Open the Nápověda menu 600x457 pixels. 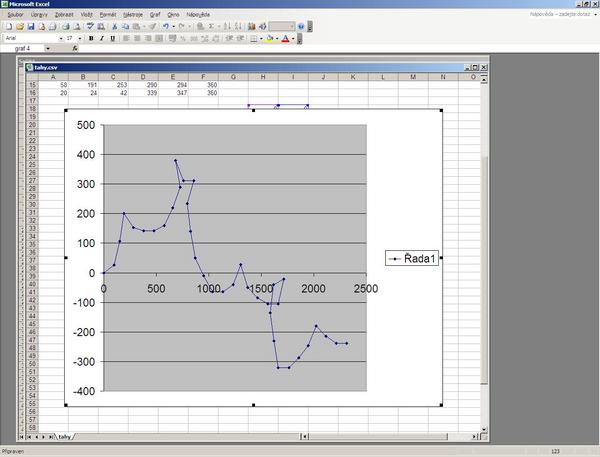tap(198, 15)
